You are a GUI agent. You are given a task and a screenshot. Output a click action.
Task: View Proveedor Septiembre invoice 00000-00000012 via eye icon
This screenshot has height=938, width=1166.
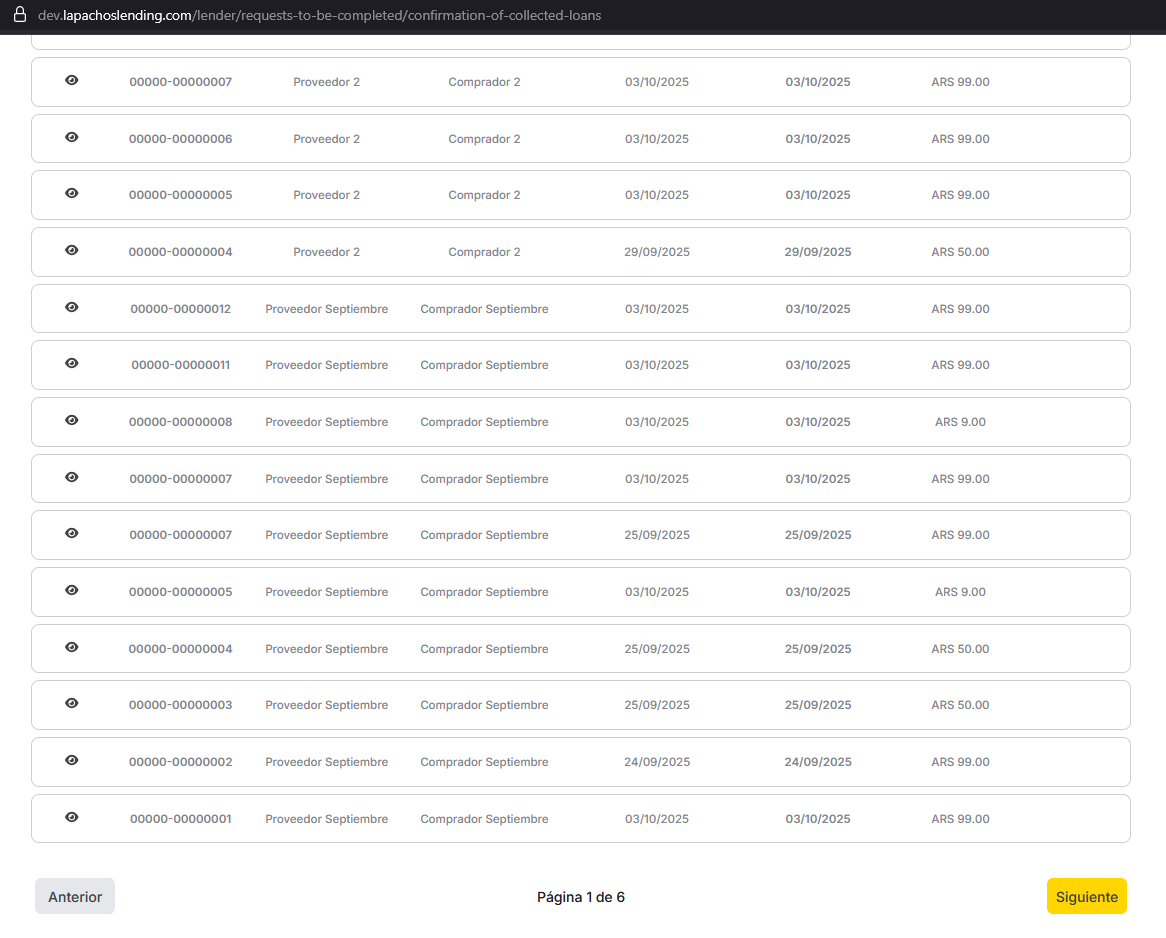click(72, 308)
